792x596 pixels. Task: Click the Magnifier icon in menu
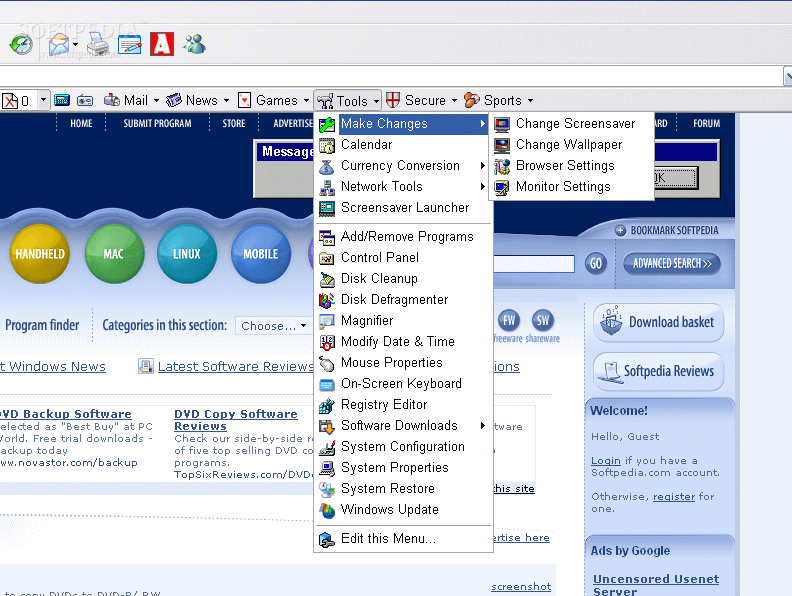[327, 321]
